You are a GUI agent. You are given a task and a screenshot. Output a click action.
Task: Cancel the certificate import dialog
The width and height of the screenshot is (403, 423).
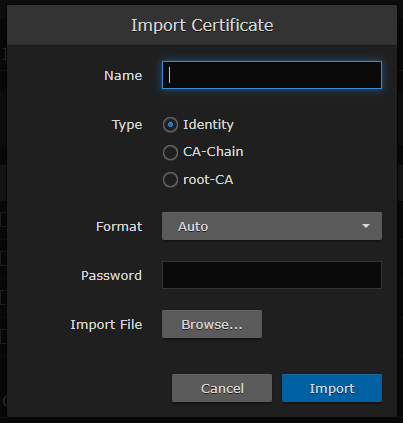(x=222, y=388)
